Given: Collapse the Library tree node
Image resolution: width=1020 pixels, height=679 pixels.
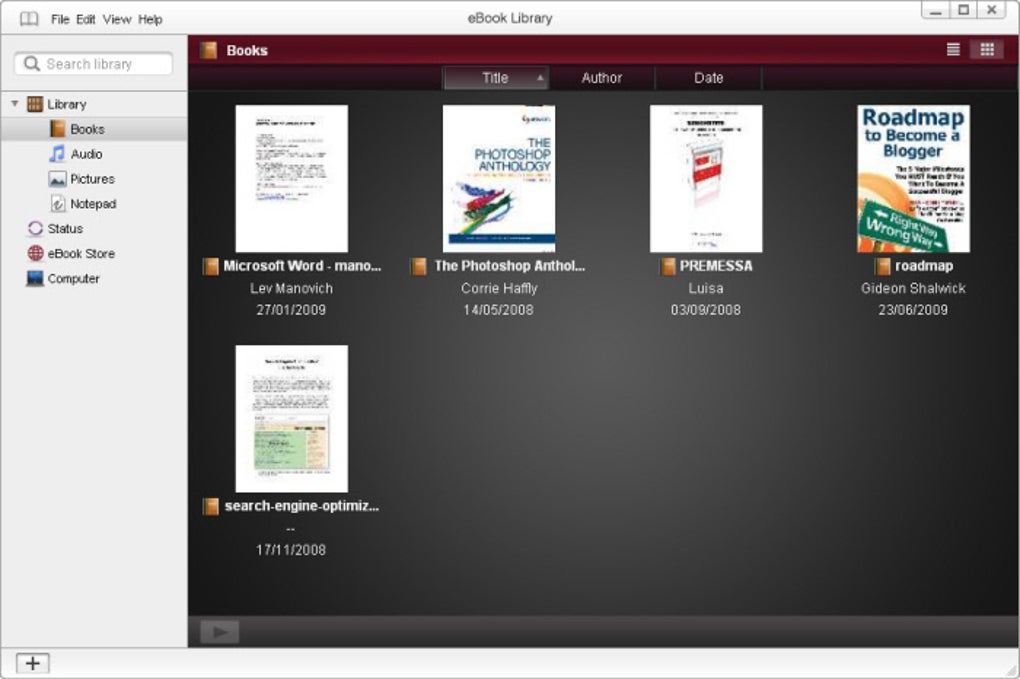Looking at the screenshot, I should [x=14, y=103].
